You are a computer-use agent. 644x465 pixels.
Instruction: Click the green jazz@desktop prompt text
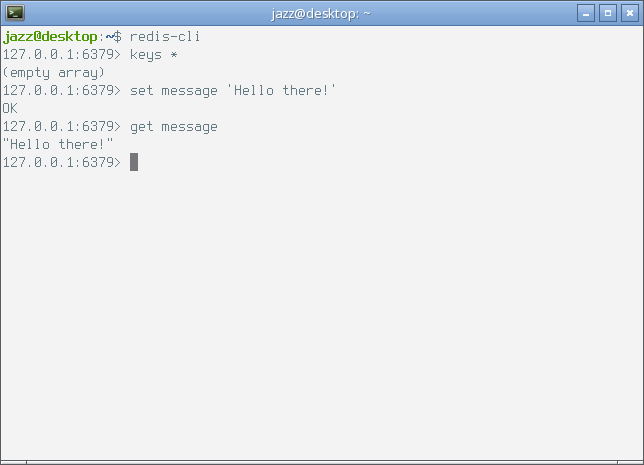click(50, 37)
